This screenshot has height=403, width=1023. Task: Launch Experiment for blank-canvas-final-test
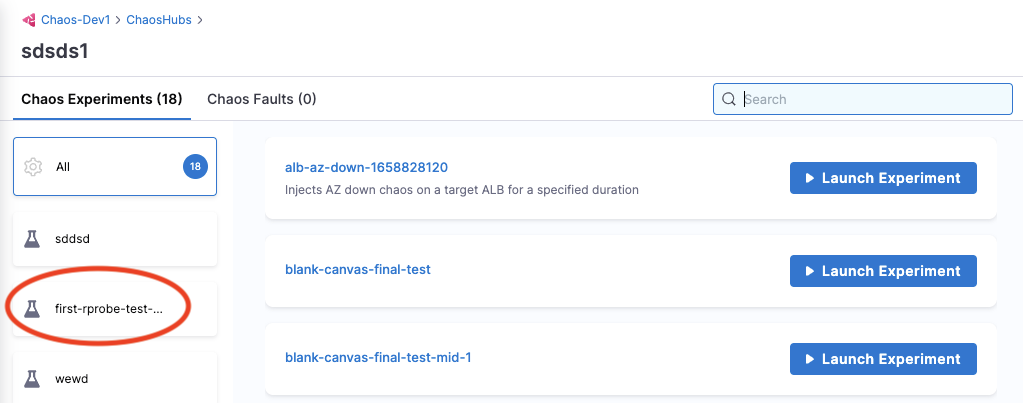882,270
